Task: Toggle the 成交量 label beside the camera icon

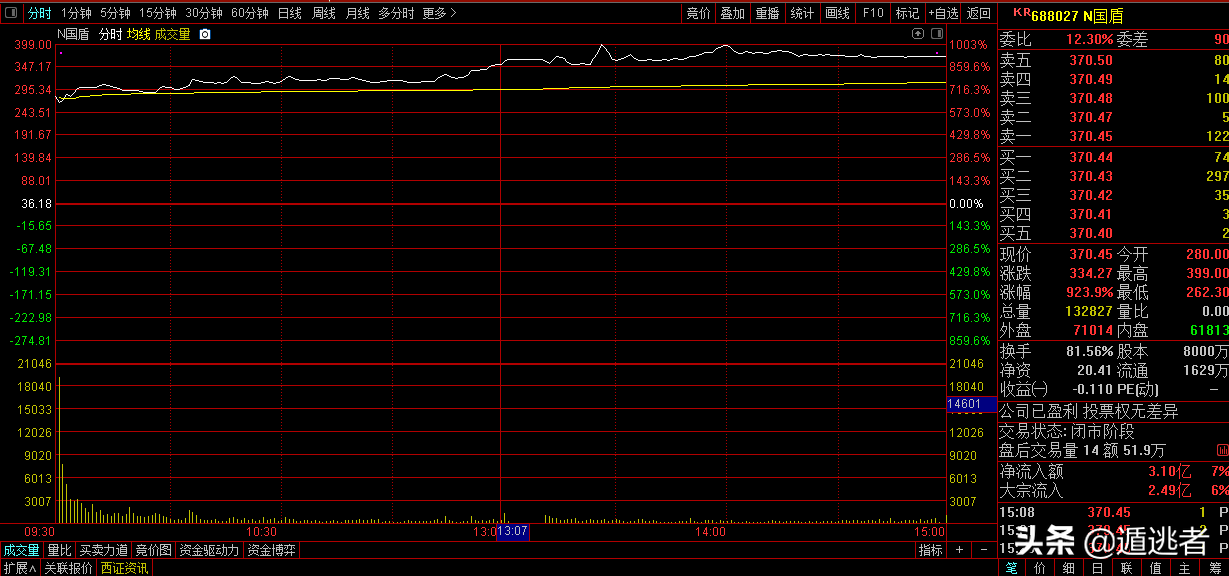Action: (x=172, y=34)
